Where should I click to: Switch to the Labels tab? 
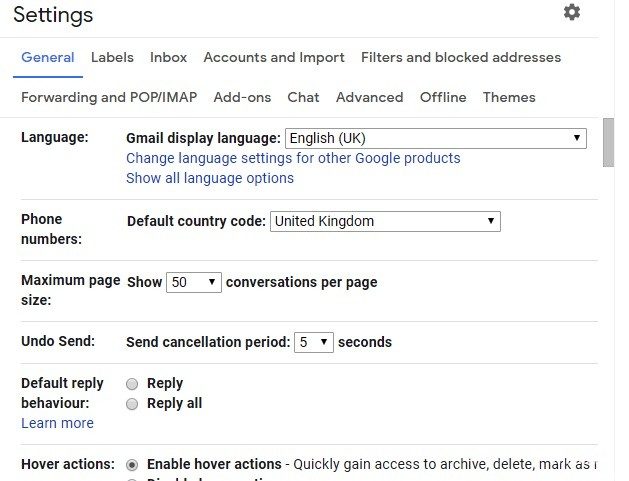pos(112,57)
